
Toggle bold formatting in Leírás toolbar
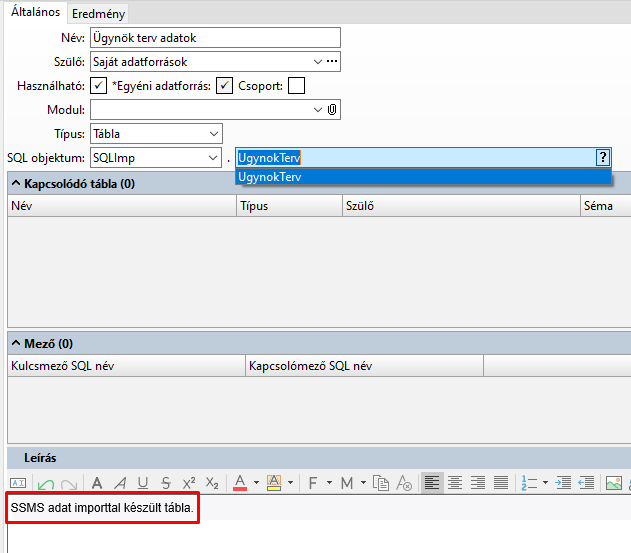click(97, 483)
